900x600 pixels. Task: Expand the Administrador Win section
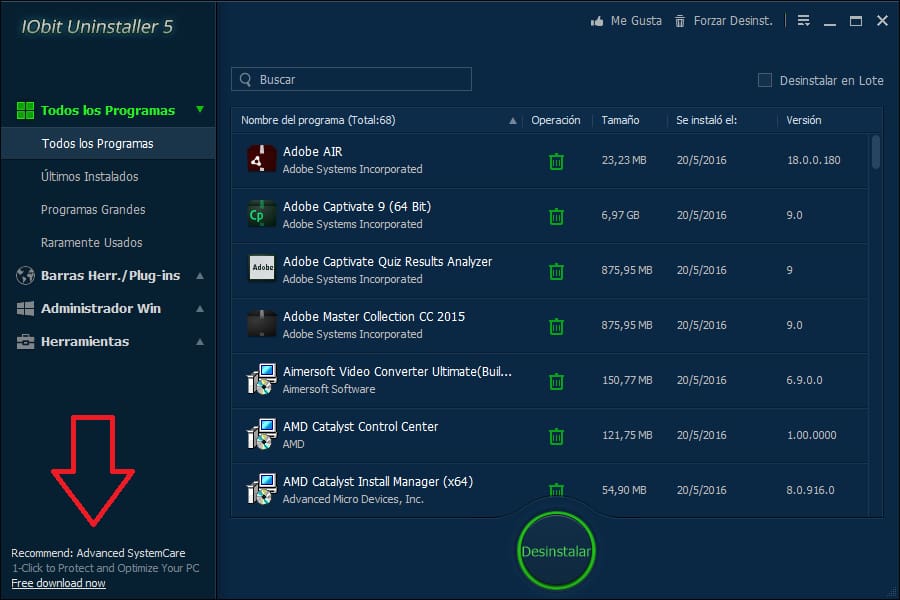(x=200, y=309)
